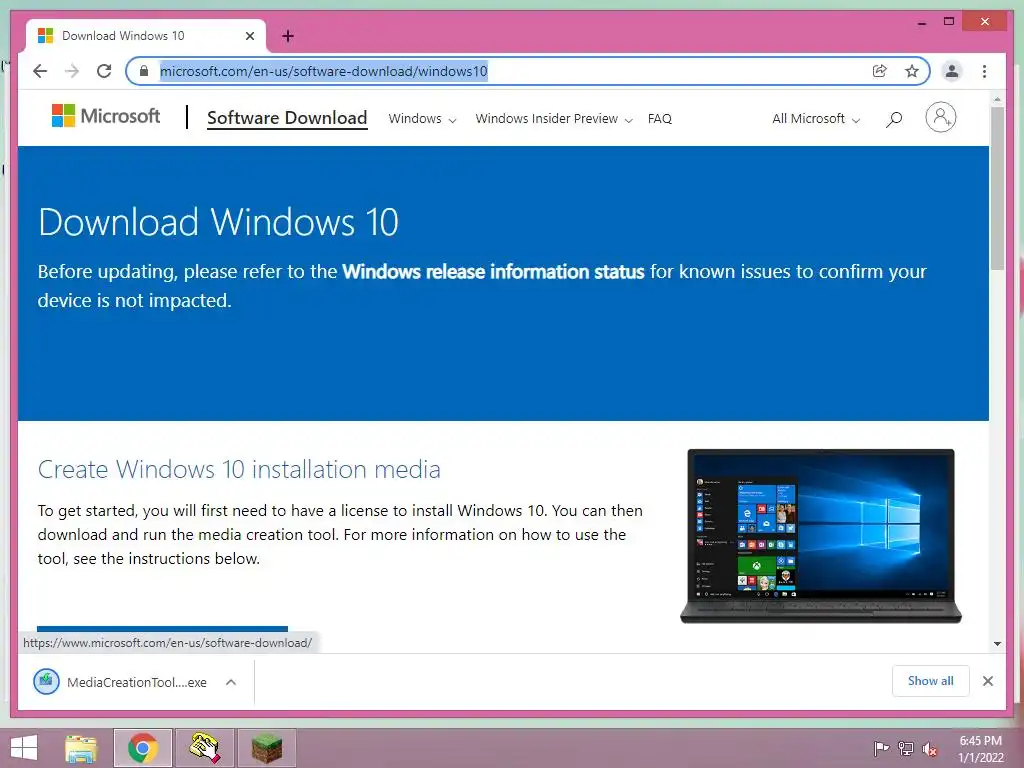1024x768 pixels.
Task: Expand the Windows Insider Preview menu
Action: point(554,119)
